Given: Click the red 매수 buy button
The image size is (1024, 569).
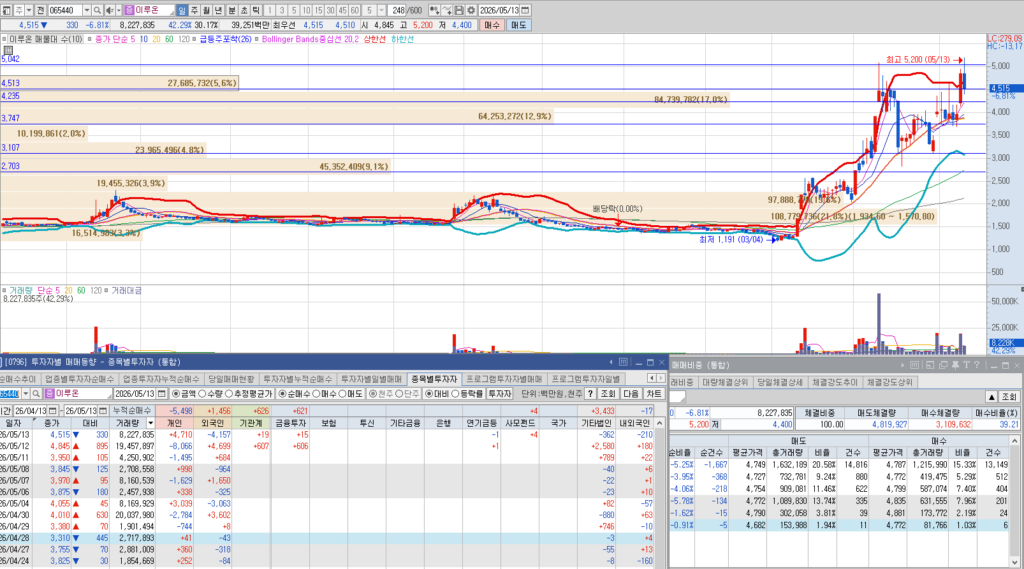Looking at the screenshot, I should click(491, 25).
